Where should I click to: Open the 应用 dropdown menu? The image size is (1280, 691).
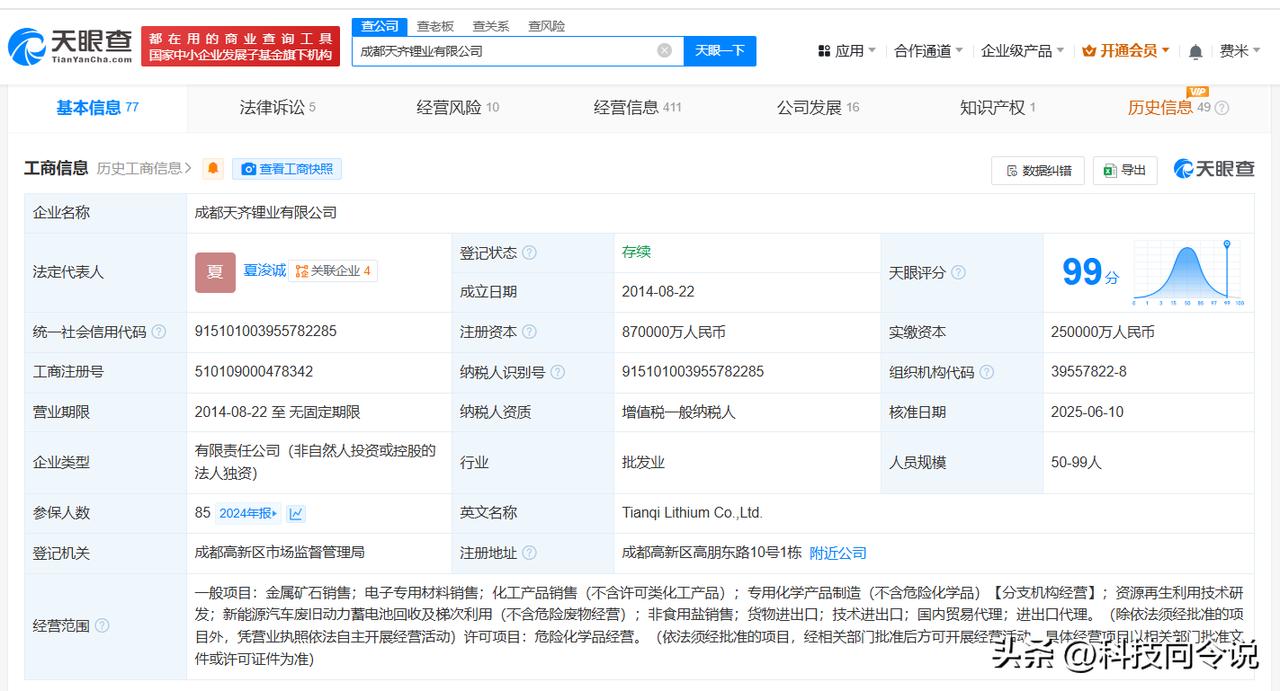coord(846,51)
